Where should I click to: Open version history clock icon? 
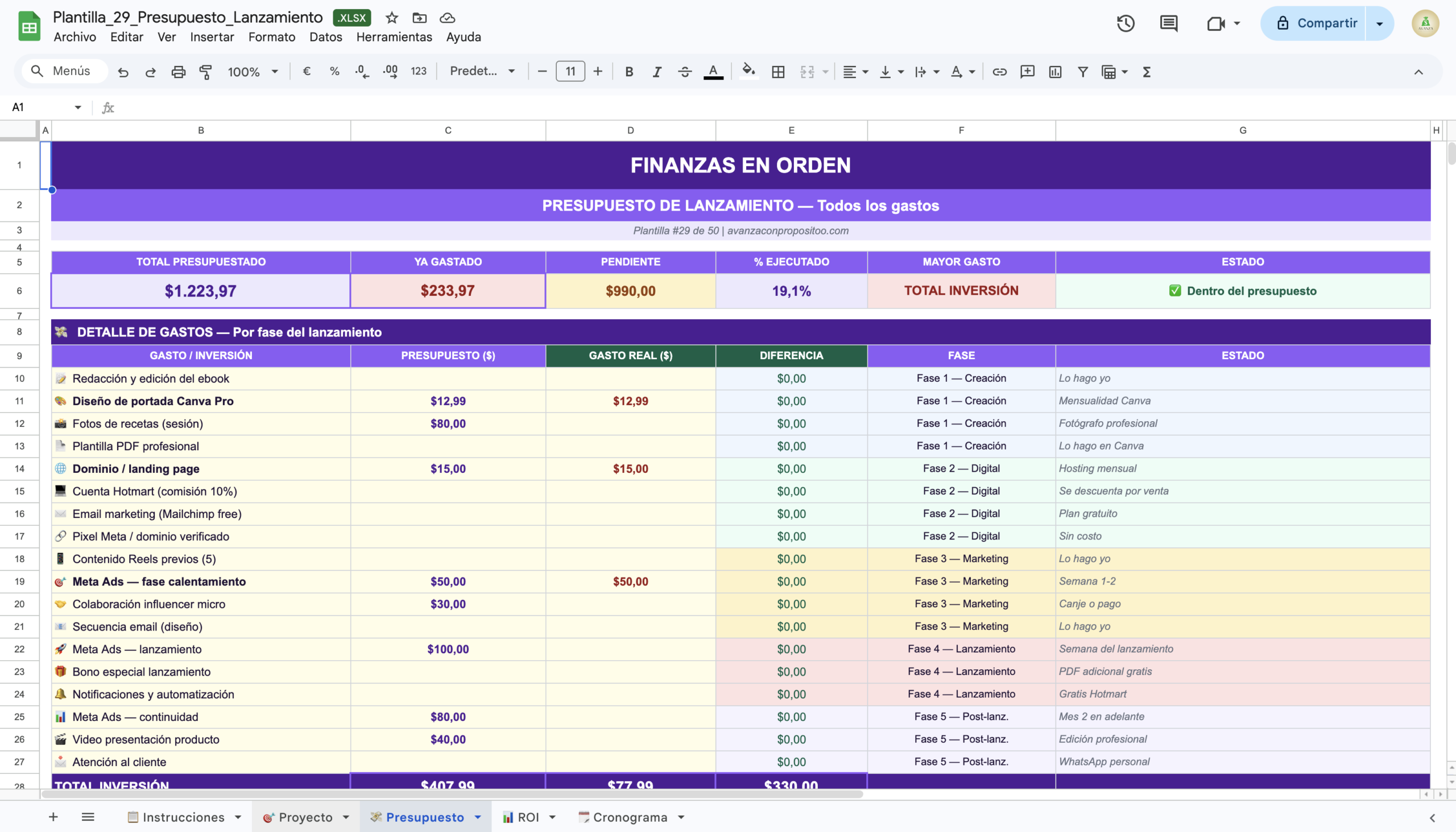[1126, 23]
